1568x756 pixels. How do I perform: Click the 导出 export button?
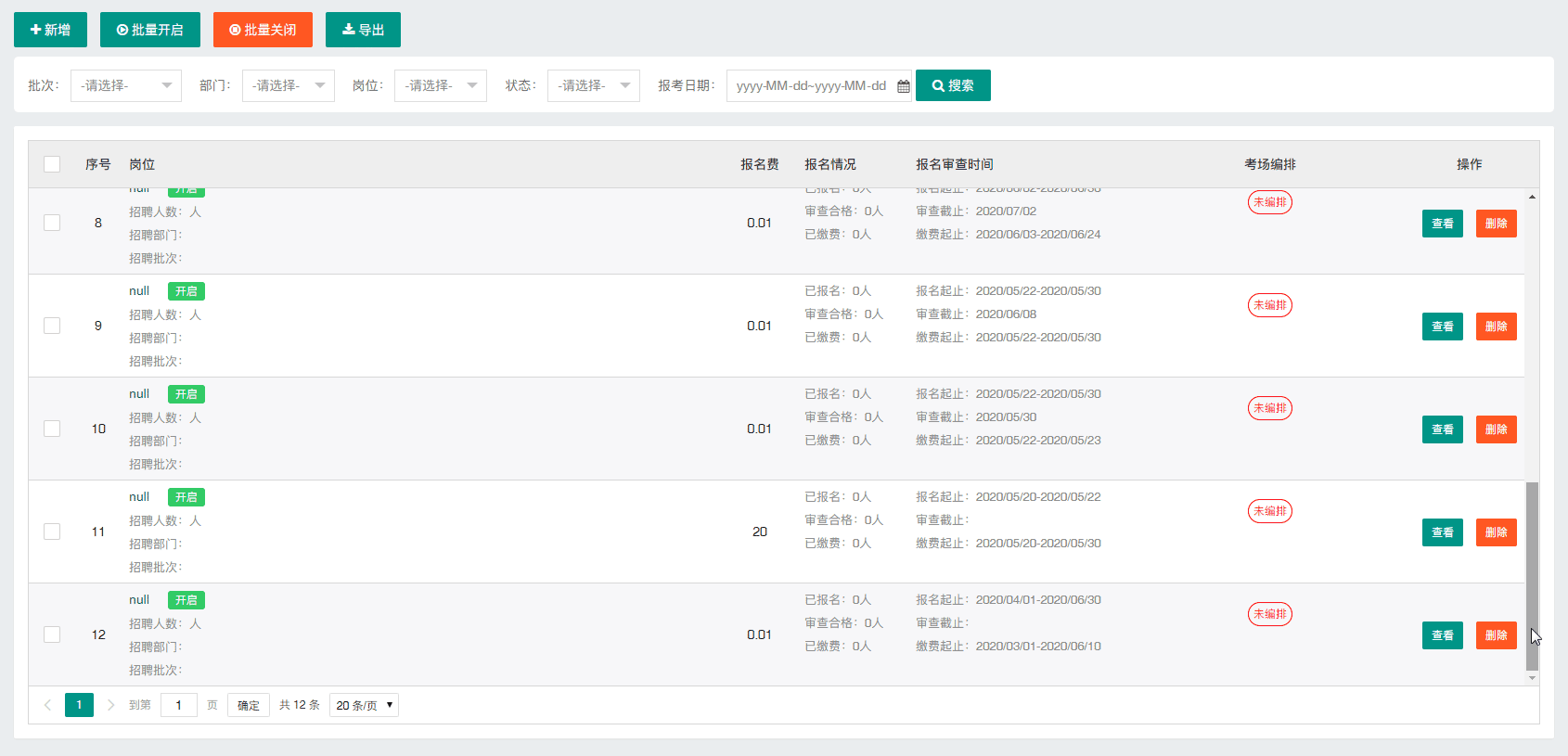click(363, 30)
